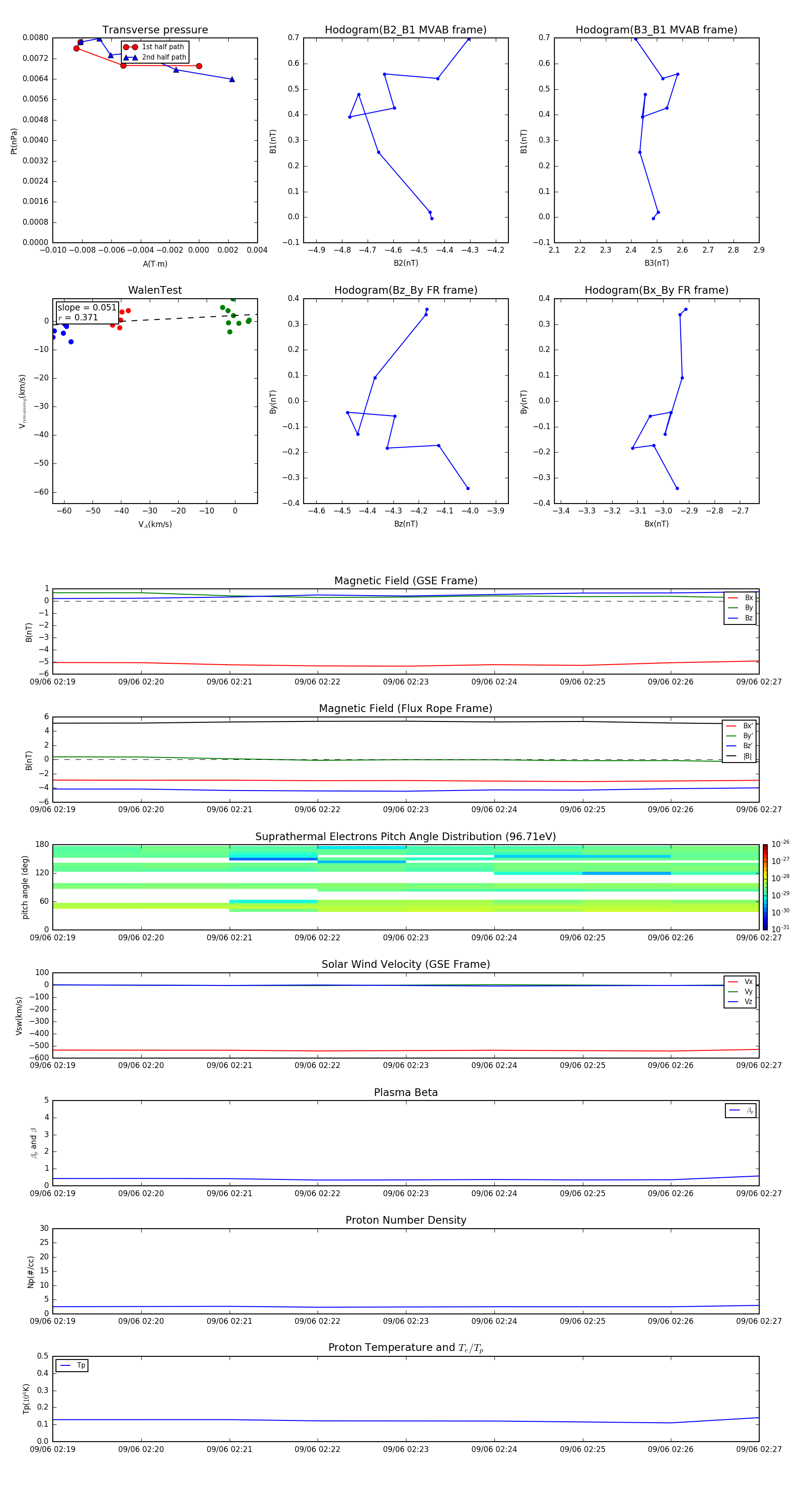Click the "pitch angle (deg)" y-axis label
The image size is (812, 1489).
coord(25,887)
